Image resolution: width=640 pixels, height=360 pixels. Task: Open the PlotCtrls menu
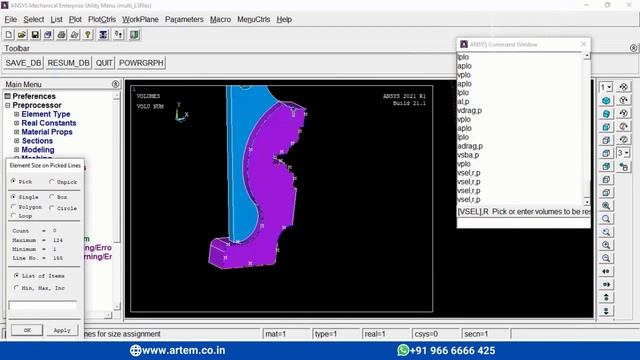pyautogui.click(x=102, y=19)
